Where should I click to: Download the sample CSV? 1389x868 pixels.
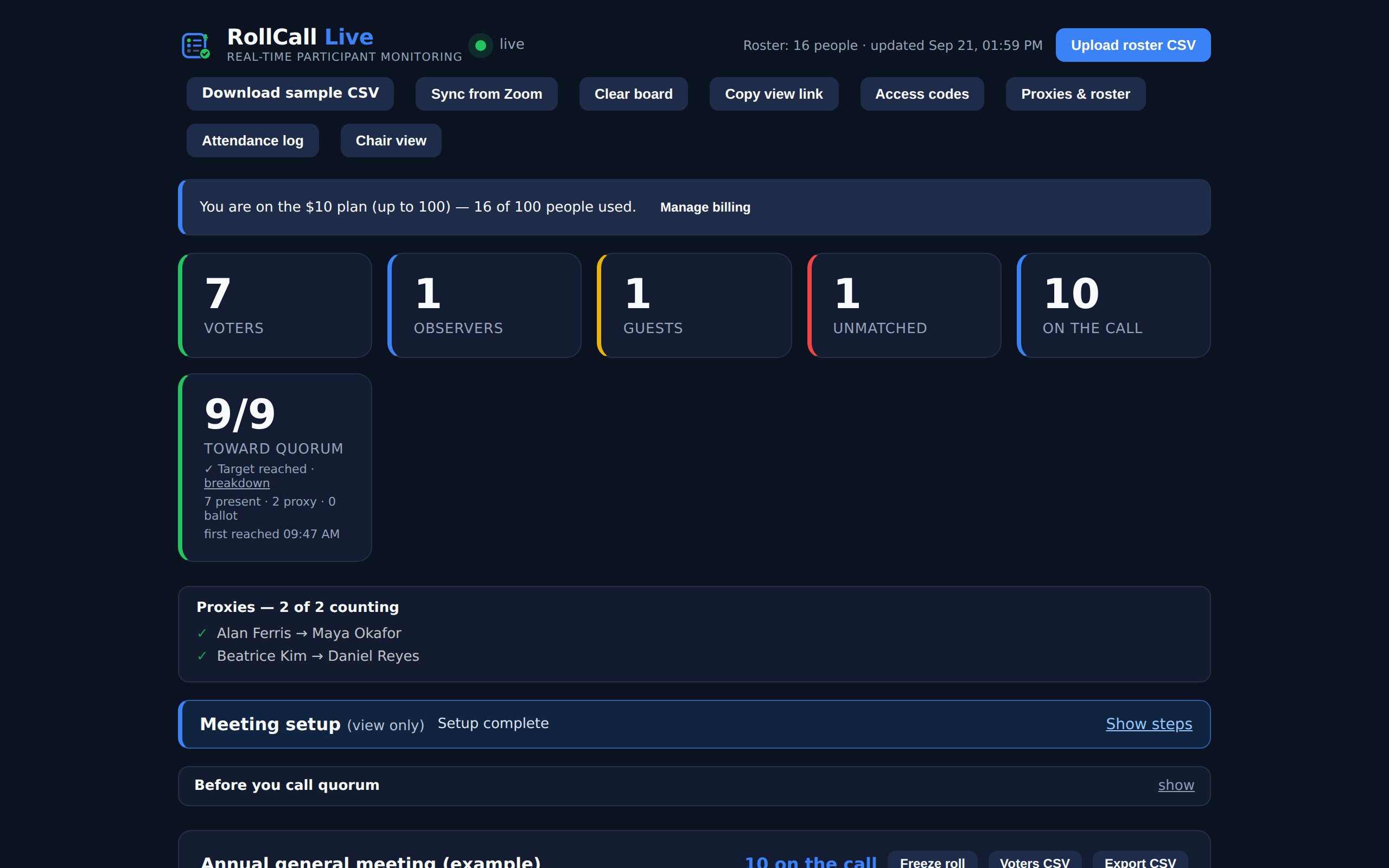[x=290, y=93]
